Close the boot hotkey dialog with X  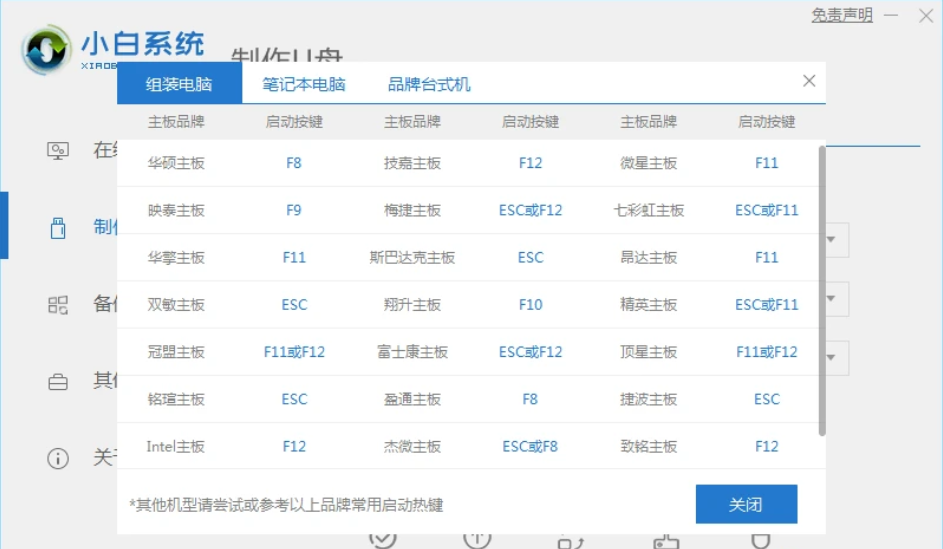tap(809, 81)
